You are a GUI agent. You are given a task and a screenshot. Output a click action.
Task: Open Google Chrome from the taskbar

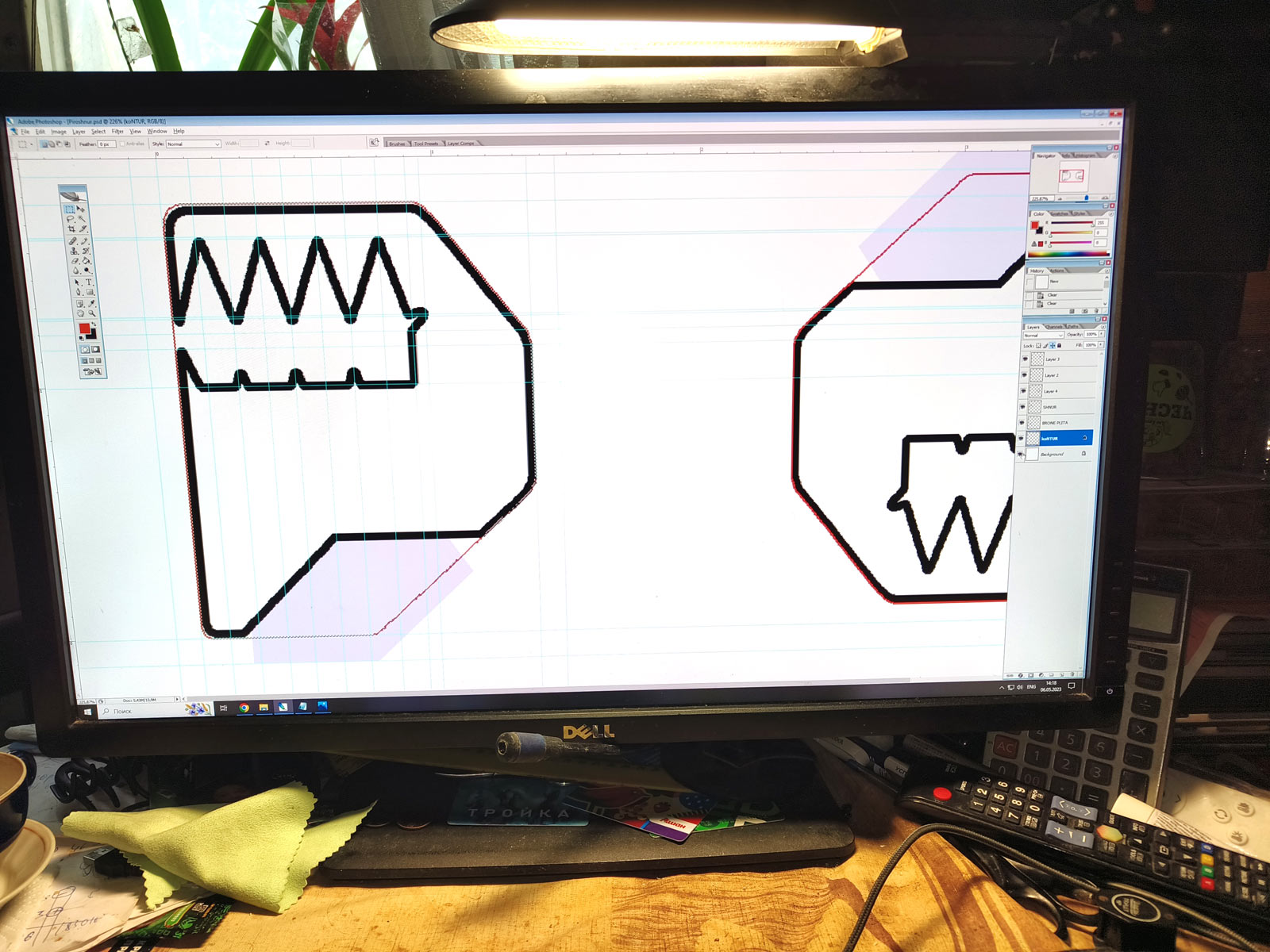[244, 708]
